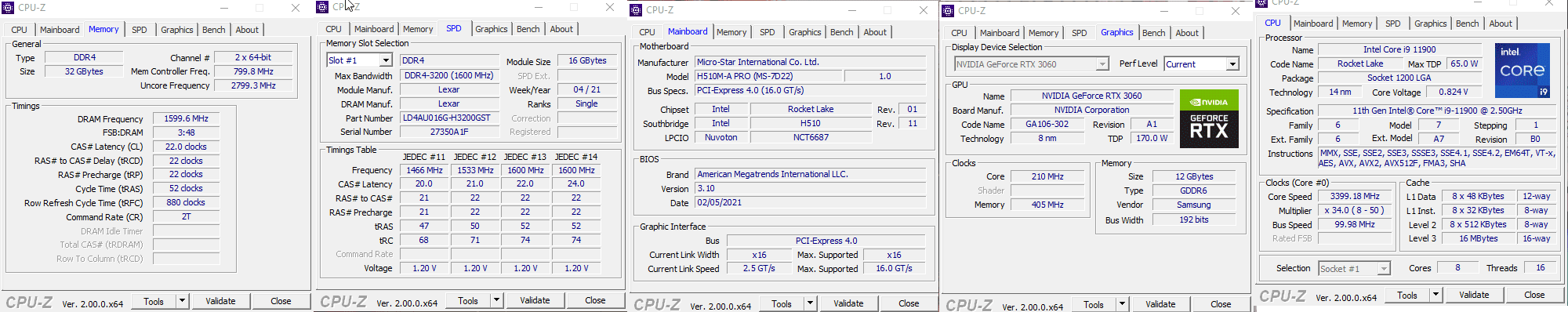
Task: Click DRAM Frequency value 1599.6 MHz
Action: click(x=186, y=118)
